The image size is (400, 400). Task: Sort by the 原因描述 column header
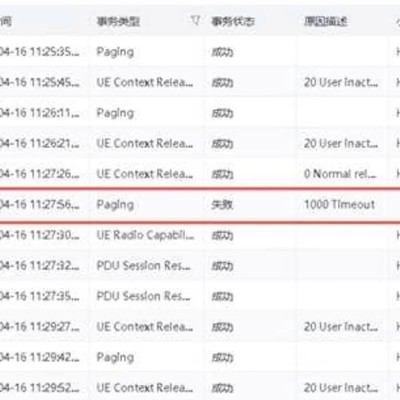(326, 22)
